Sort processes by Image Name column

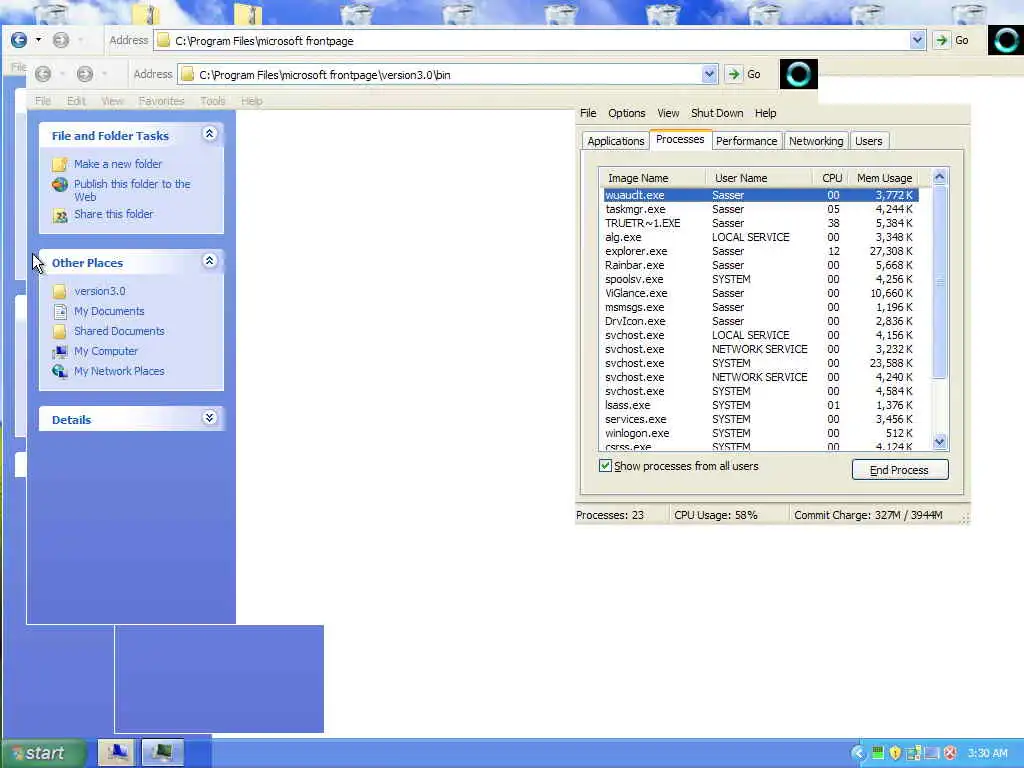(x=652, y=178)
